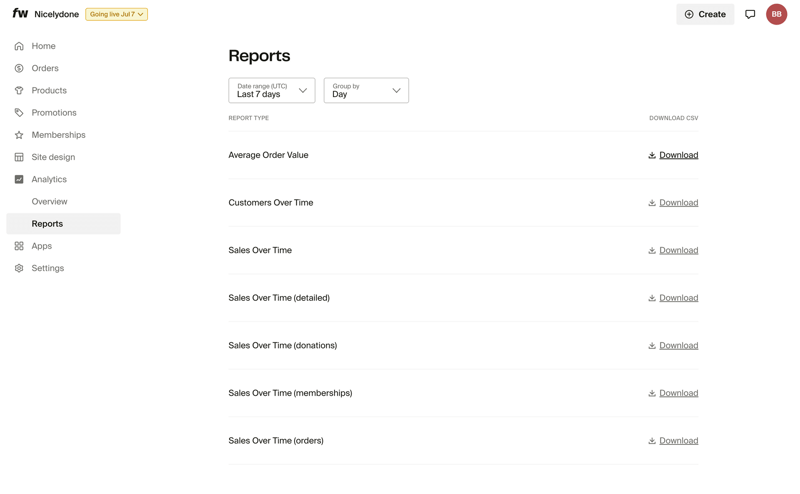Download Customers Over Time CSV link
Viewport: 800px width, 494px height.
[x=679, y=203]
